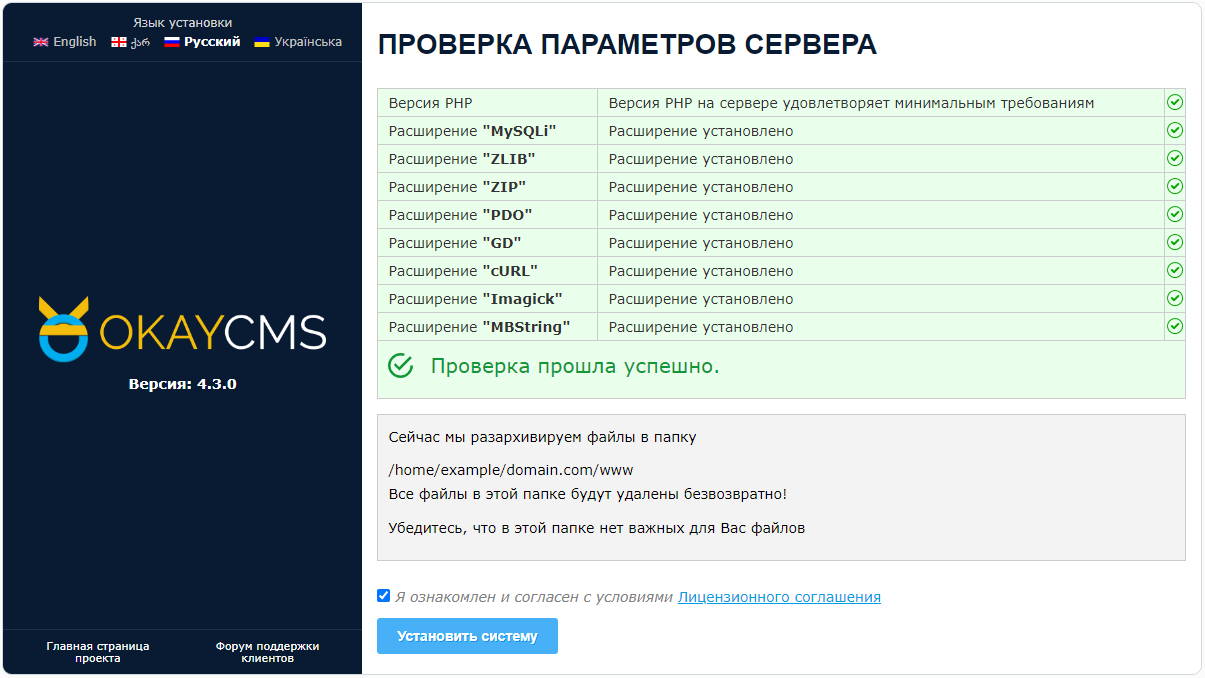Click the checkmark next to cURL extension
The width and height of the screenshot is (1205, 678).
1175,270
